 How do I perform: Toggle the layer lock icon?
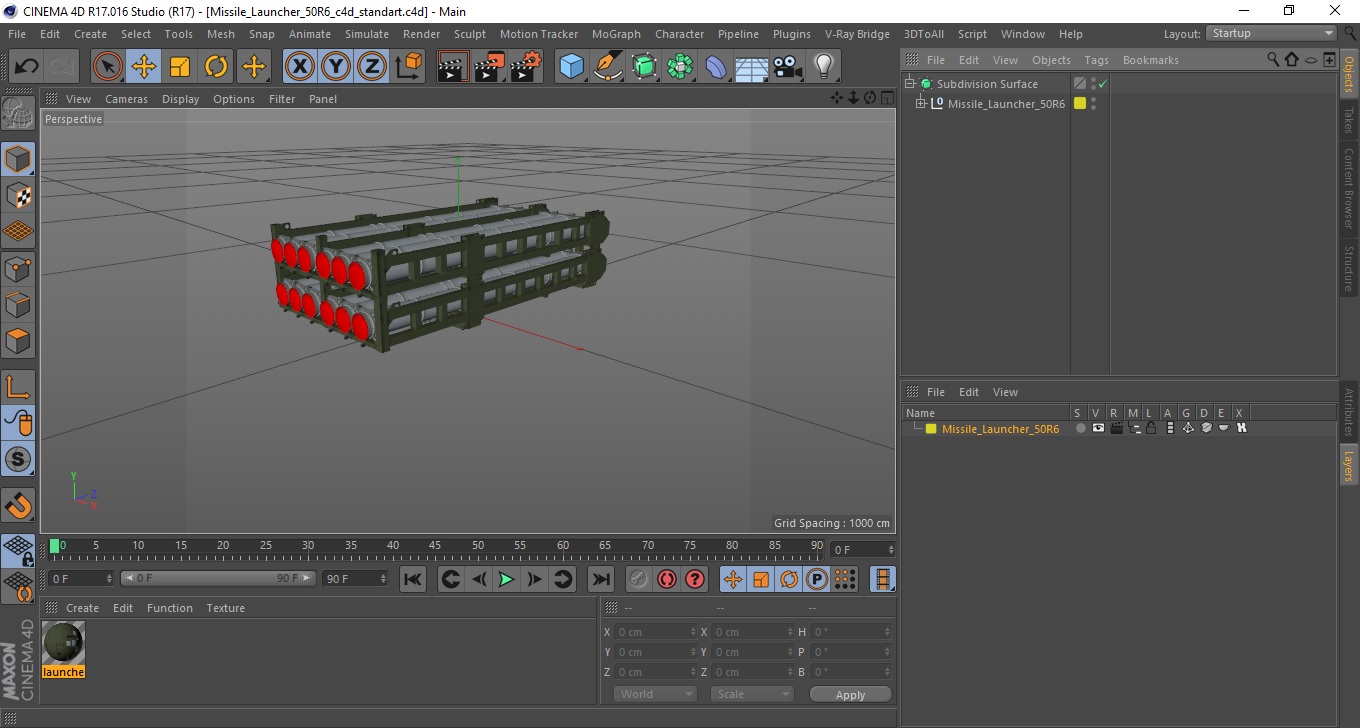(1151, 428)
